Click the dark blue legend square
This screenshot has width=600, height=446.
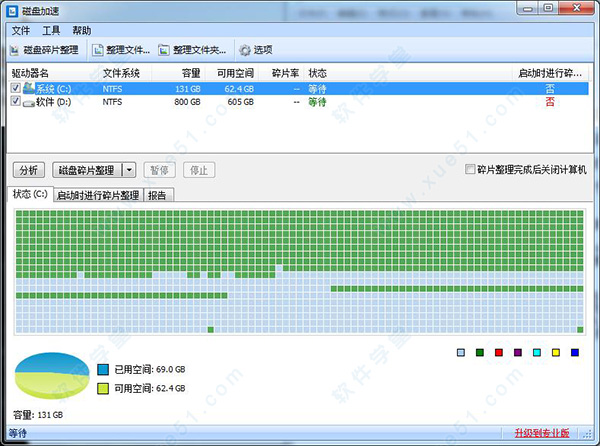[575, 353]
